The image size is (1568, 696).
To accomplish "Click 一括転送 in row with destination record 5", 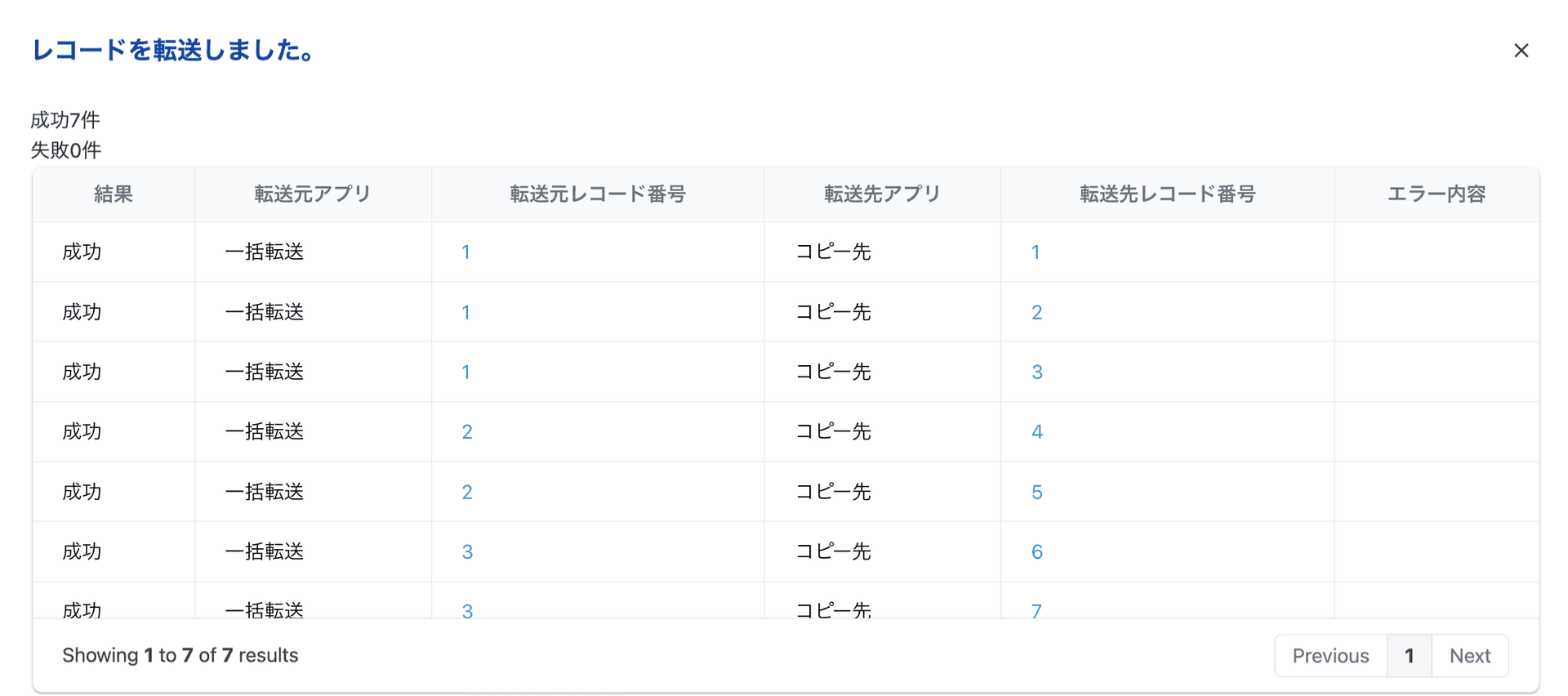I will pos(265,492).
